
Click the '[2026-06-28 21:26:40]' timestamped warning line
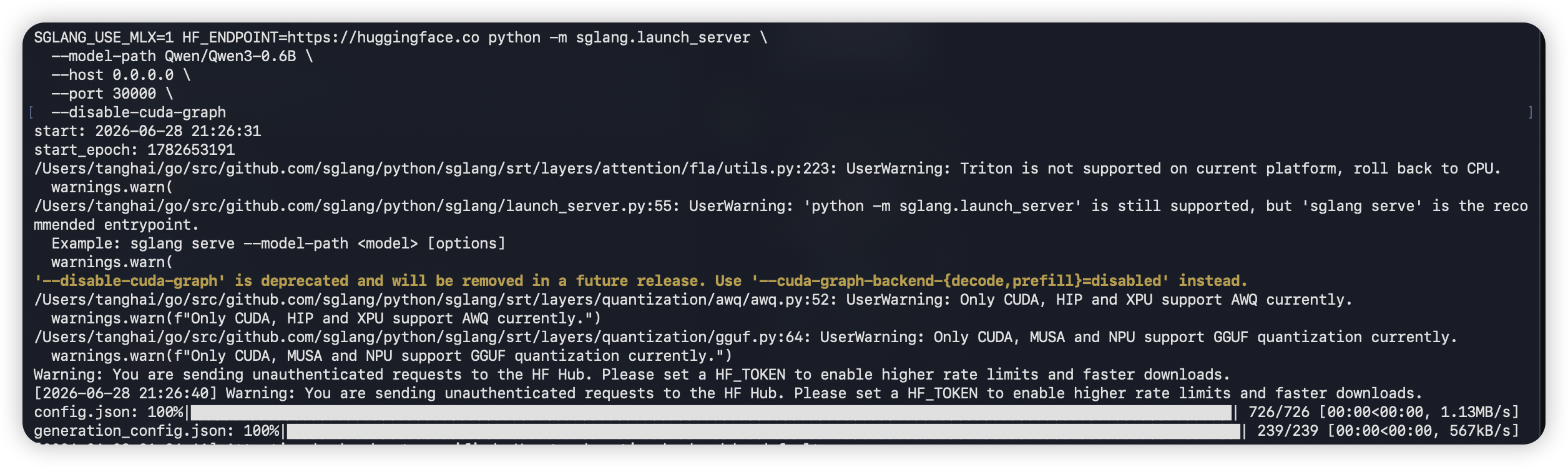coord(728,393)
